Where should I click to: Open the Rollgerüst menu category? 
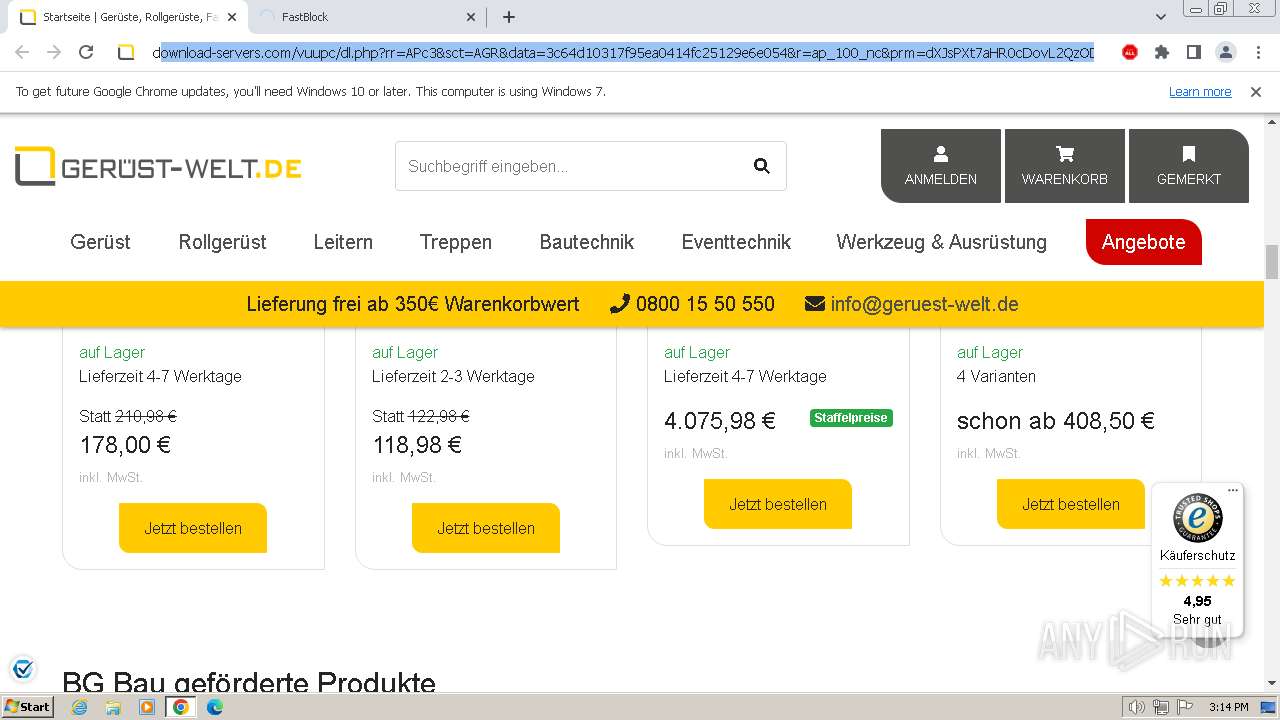pyautogui.click(x=222, y=242)
